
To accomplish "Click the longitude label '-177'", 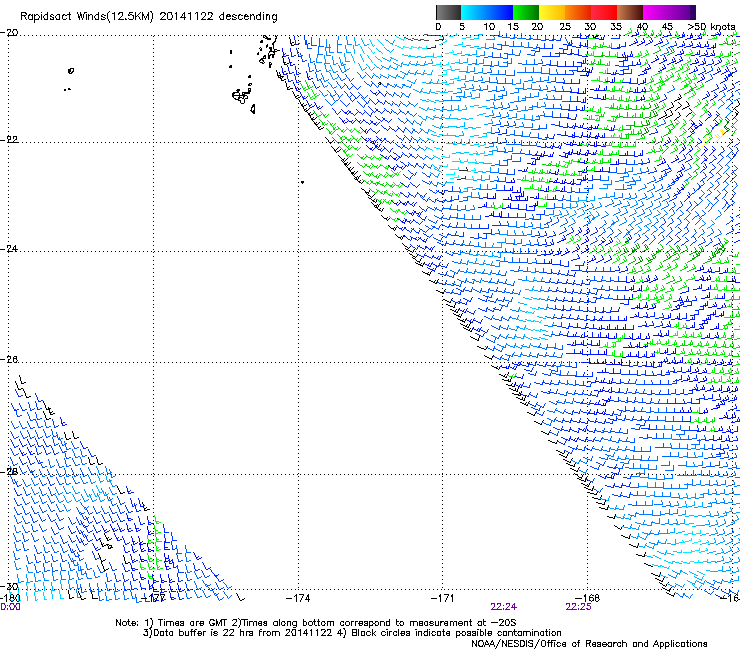I will click(153, 598).
